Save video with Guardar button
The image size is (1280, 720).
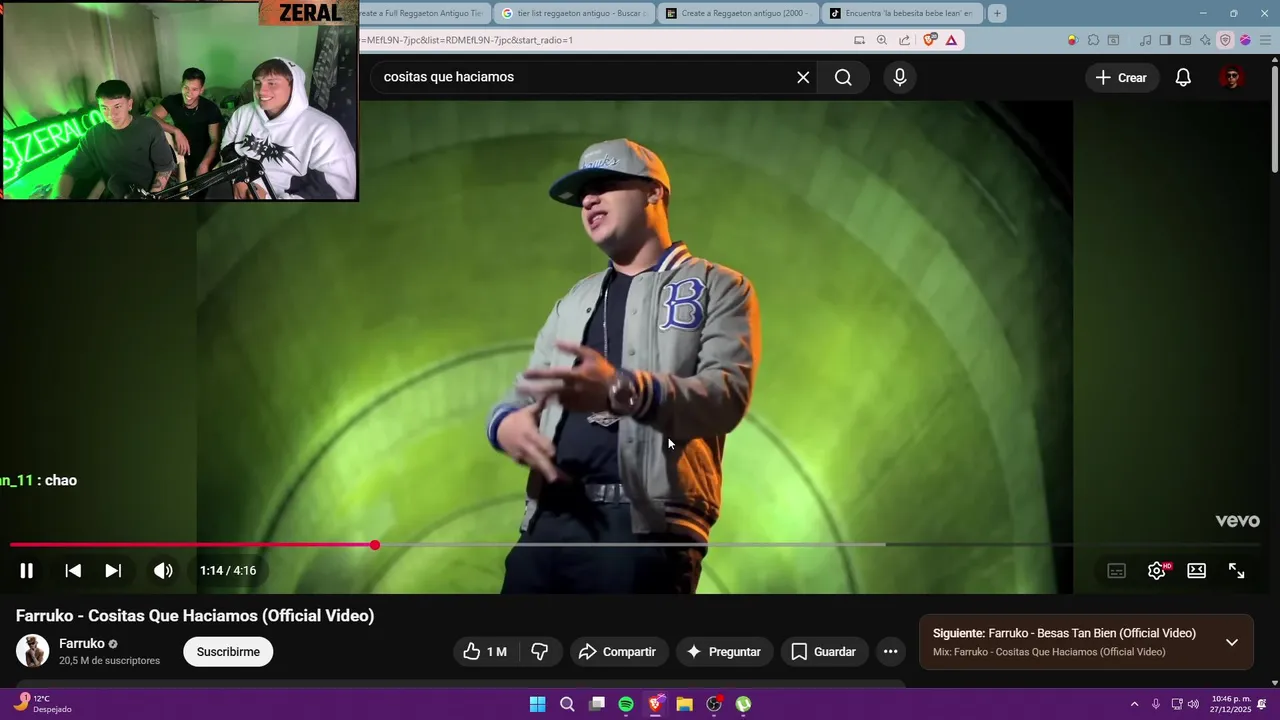824,652
